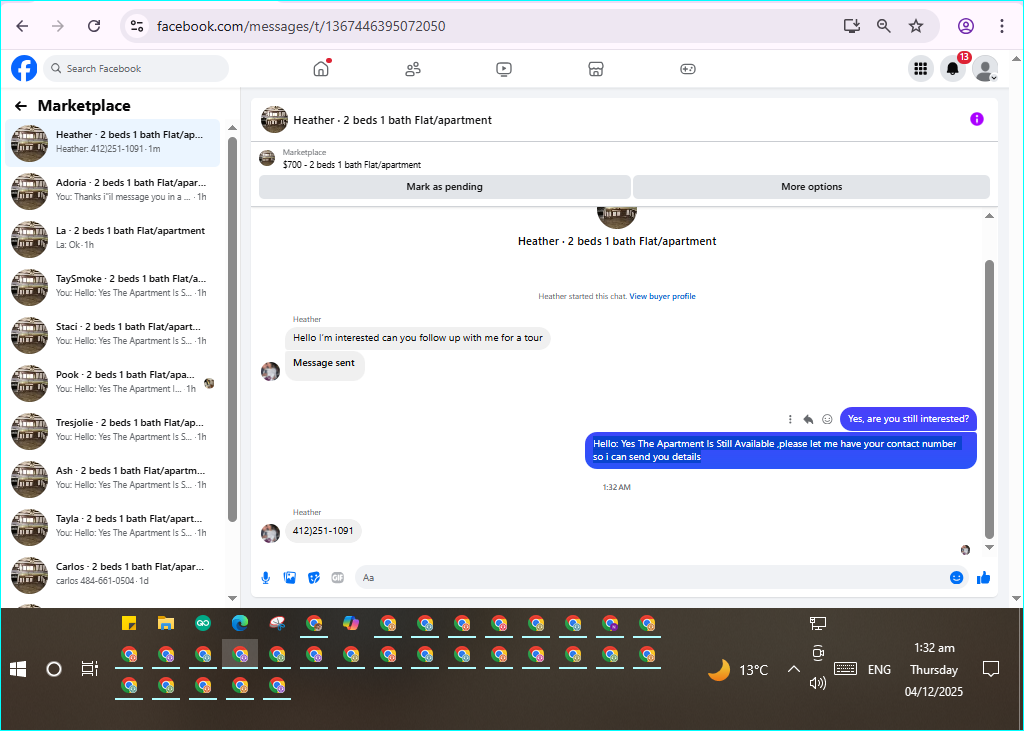Open the Adoria conversation in list
This screenshot has width=1024, height=731.
(x=112, y=191)
